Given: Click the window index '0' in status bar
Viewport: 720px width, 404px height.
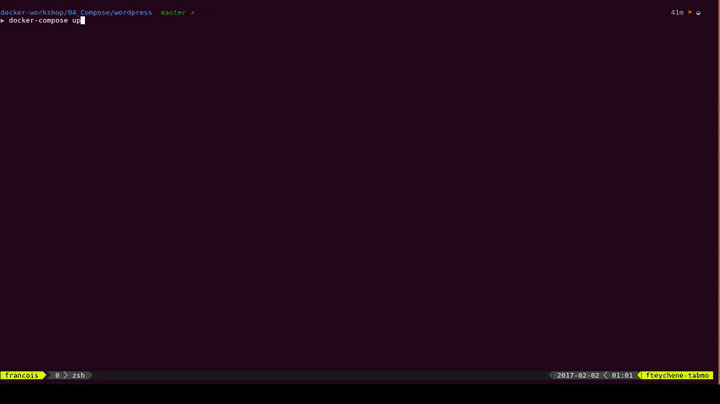Looking at the screenshot, I should pyautogui.click(x=58, y=375).
